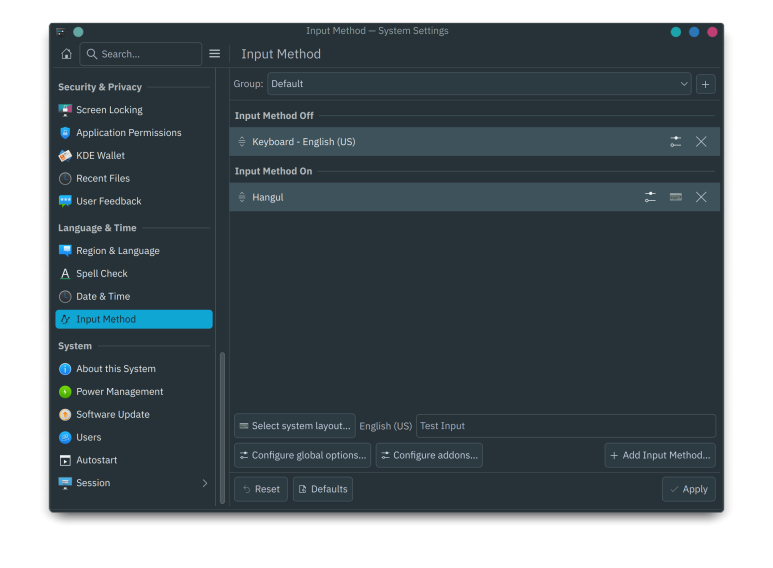The height and width of the screenshot is (568, 773).
Task: Close window with pink titlebar button
Action: [x=712, y=32]
